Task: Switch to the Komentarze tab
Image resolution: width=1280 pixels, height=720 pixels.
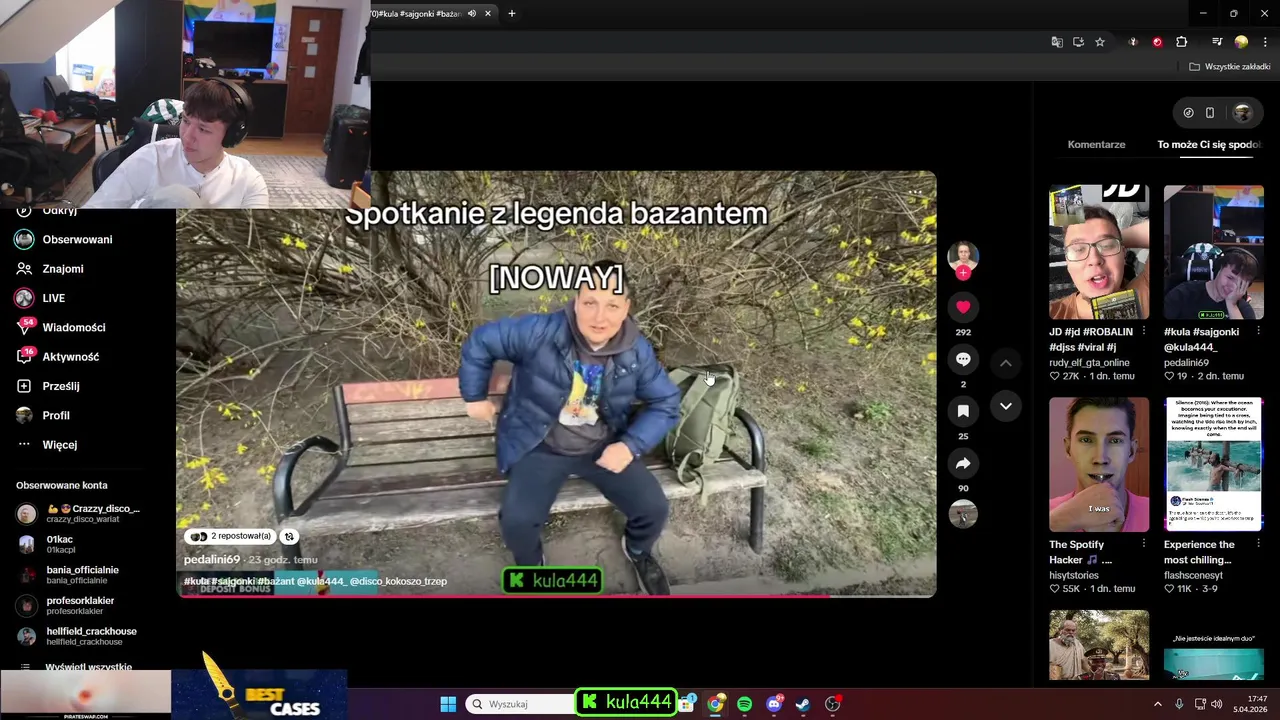Action: click(x=1096, y=145)
